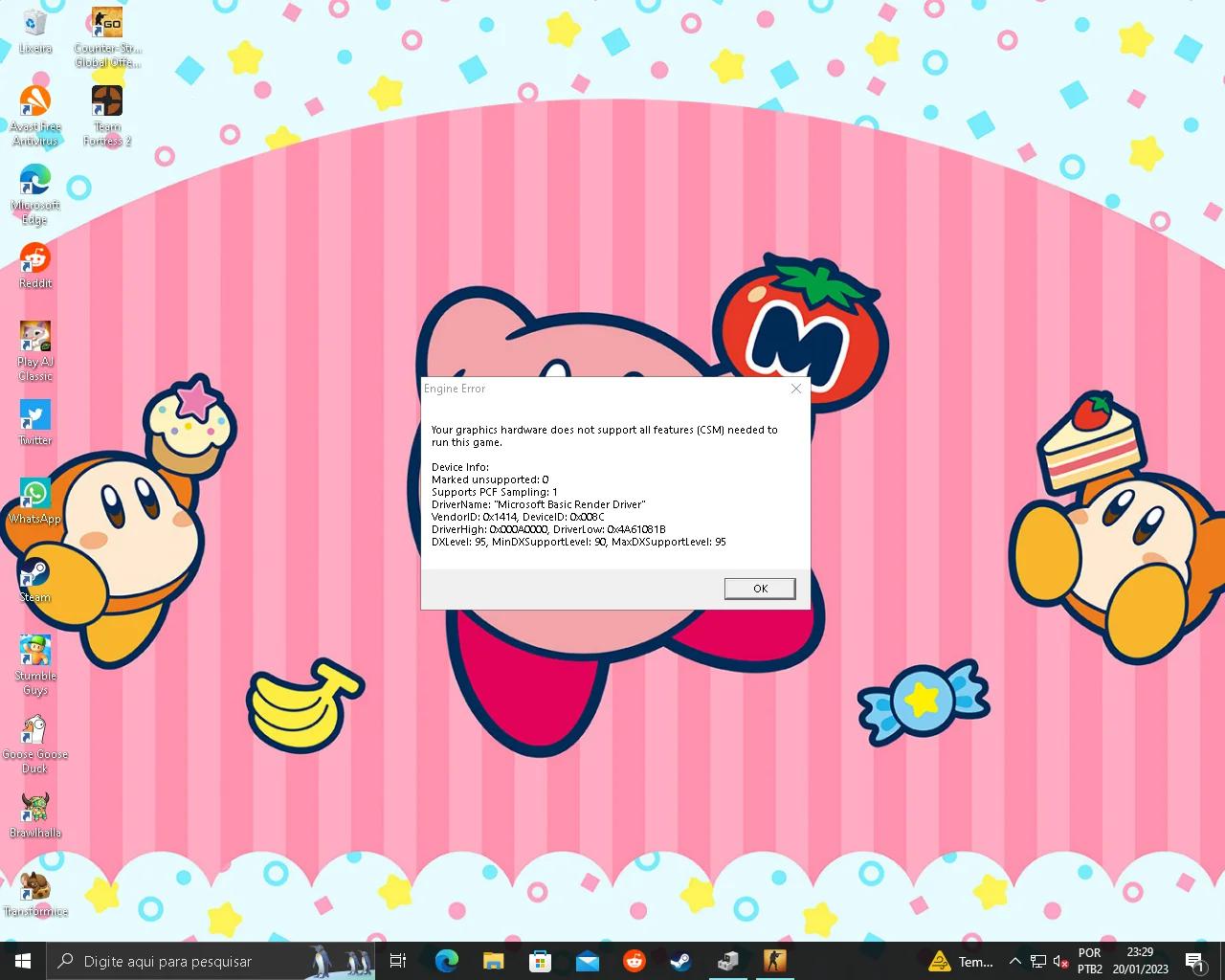Select the Play AJ Classic desktop icon
The height and width of the screenshot is (980, 1225).
[35, 351]
